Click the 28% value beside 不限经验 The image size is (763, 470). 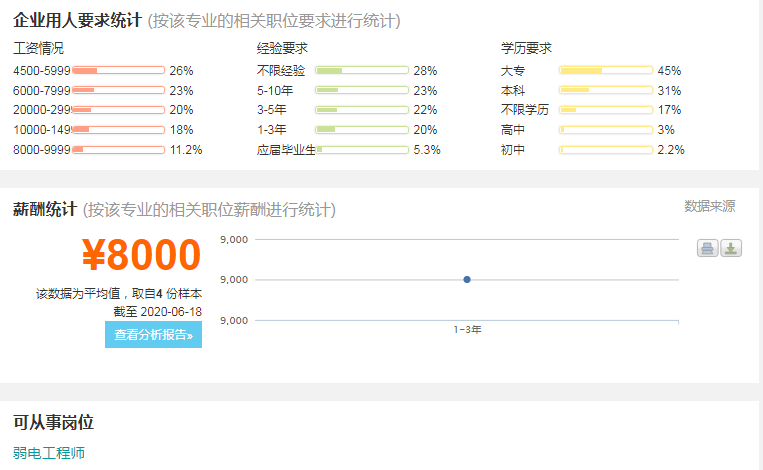425,71
